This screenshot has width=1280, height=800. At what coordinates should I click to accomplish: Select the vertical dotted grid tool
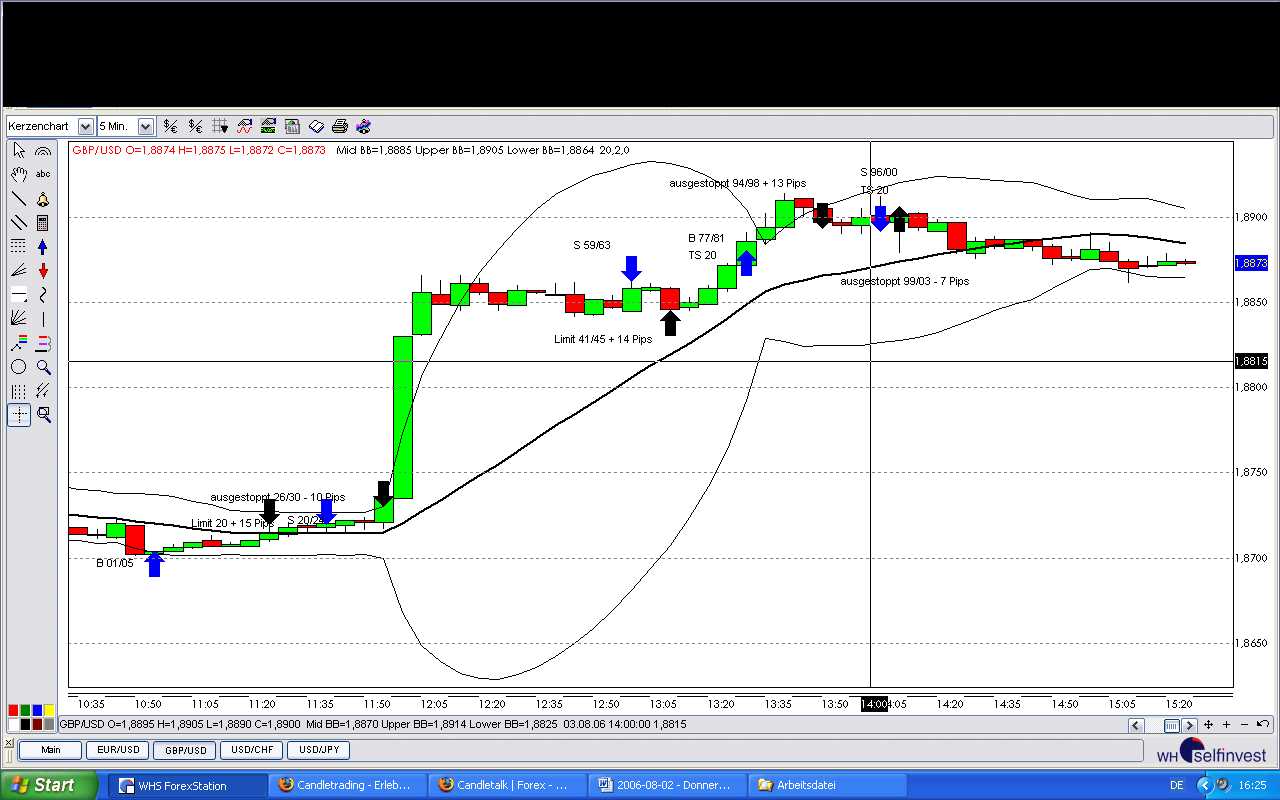coord(19,391)
